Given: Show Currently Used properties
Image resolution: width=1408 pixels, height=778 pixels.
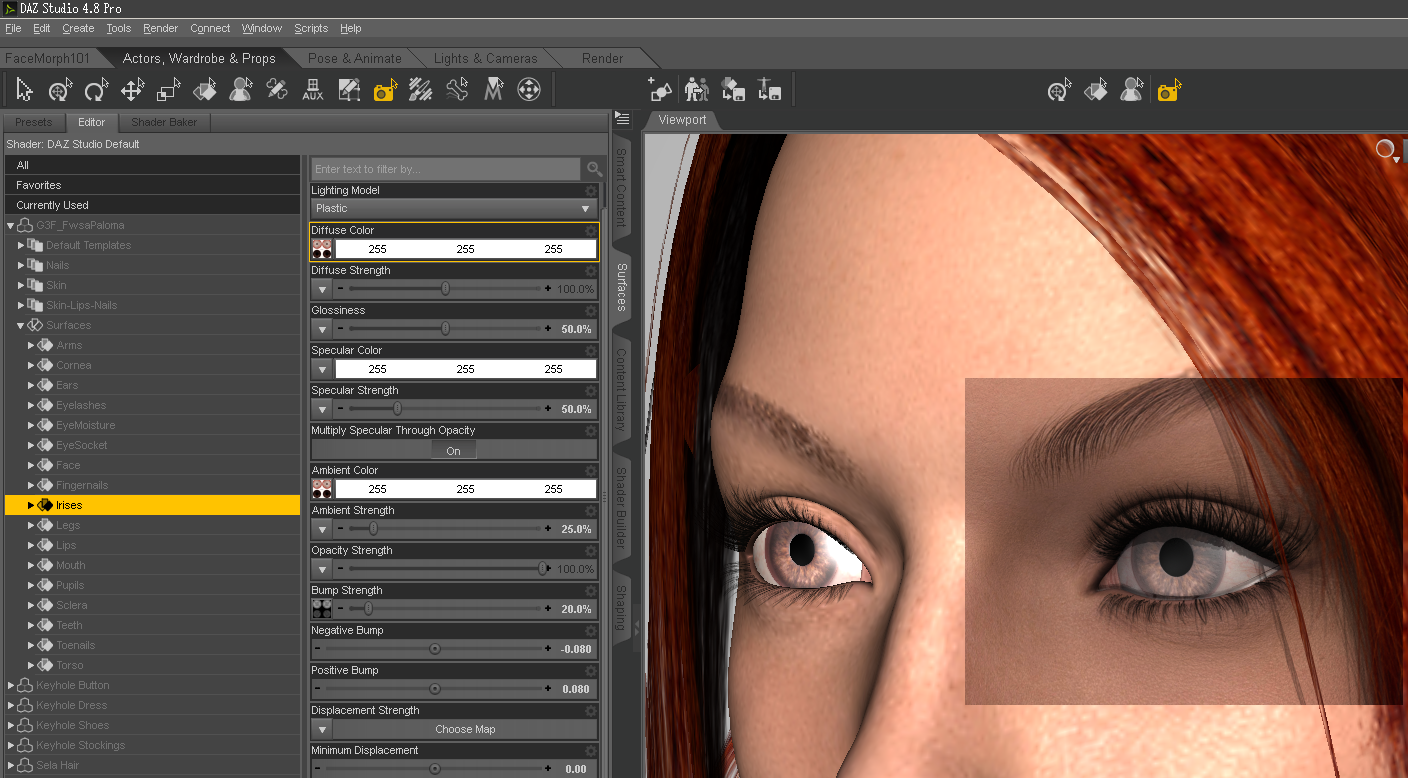Looking at the screenshot, I should (x=152, y=205).
